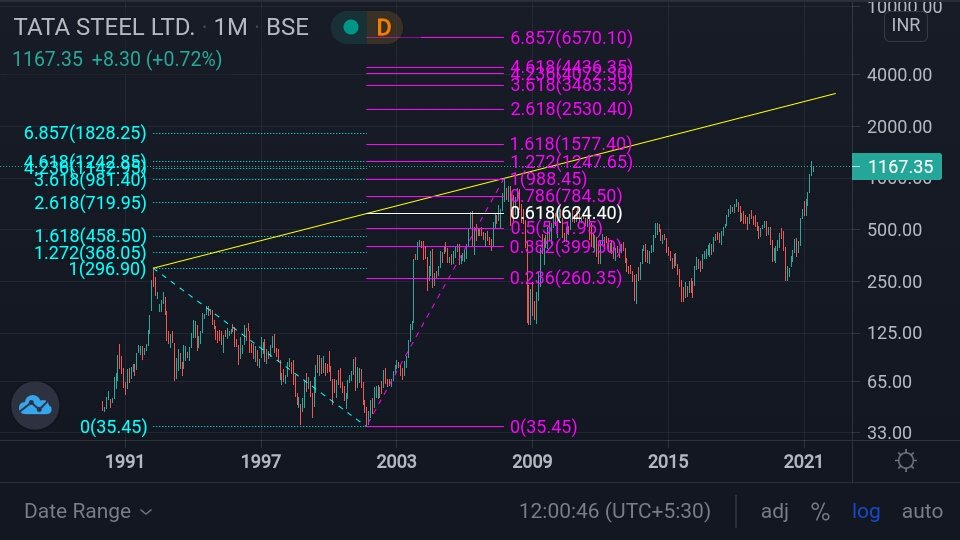Click the 1997 label on time axis
Viewport: 960px width, 540px height.
click(261, 461)
